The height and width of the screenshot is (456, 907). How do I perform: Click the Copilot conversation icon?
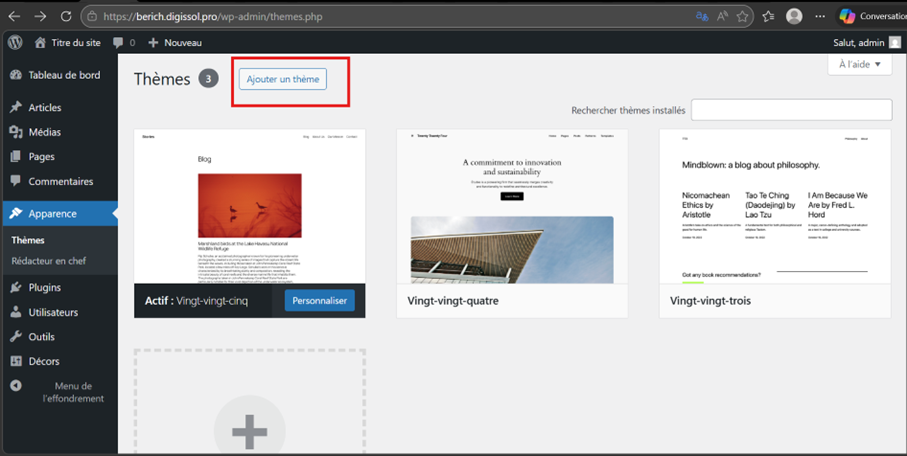click(847, 16)
